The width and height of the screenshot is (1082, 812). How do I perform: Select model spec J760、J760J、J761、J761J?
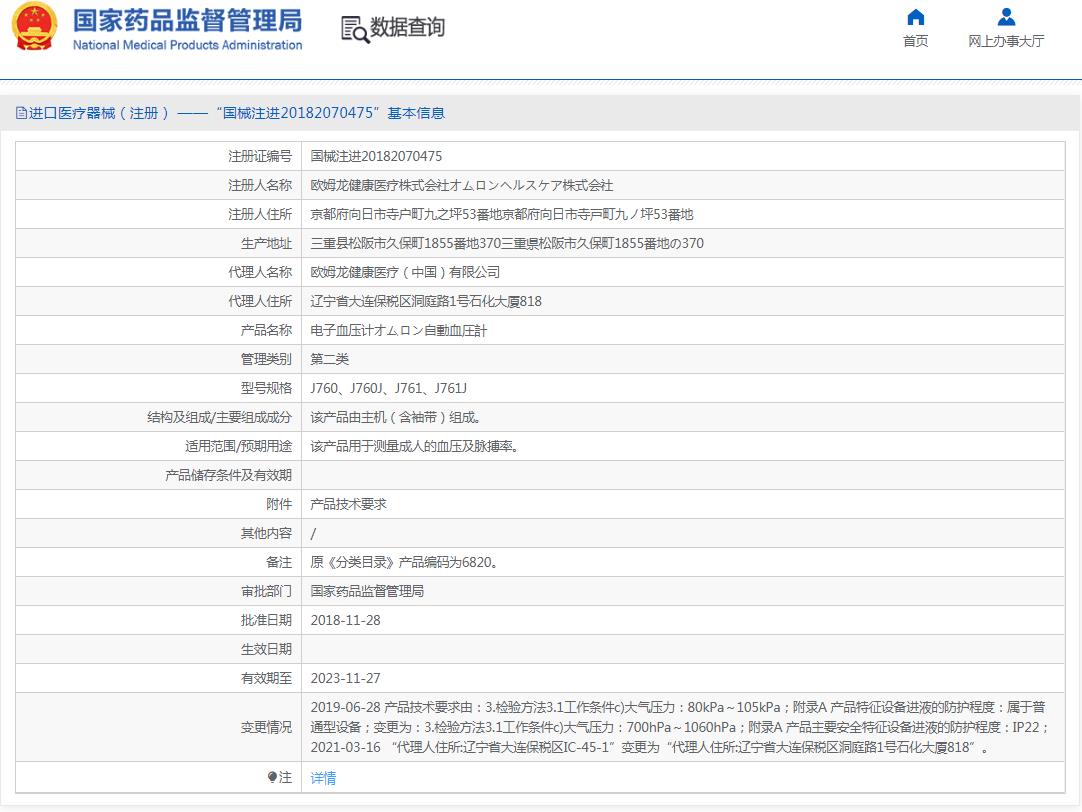388,388
